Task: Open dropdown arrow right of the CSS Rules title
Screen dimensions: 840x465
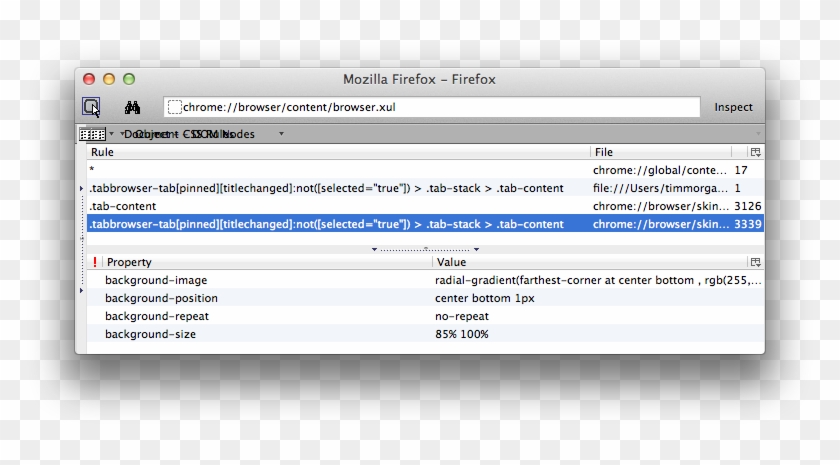Action: coord(281,133)
